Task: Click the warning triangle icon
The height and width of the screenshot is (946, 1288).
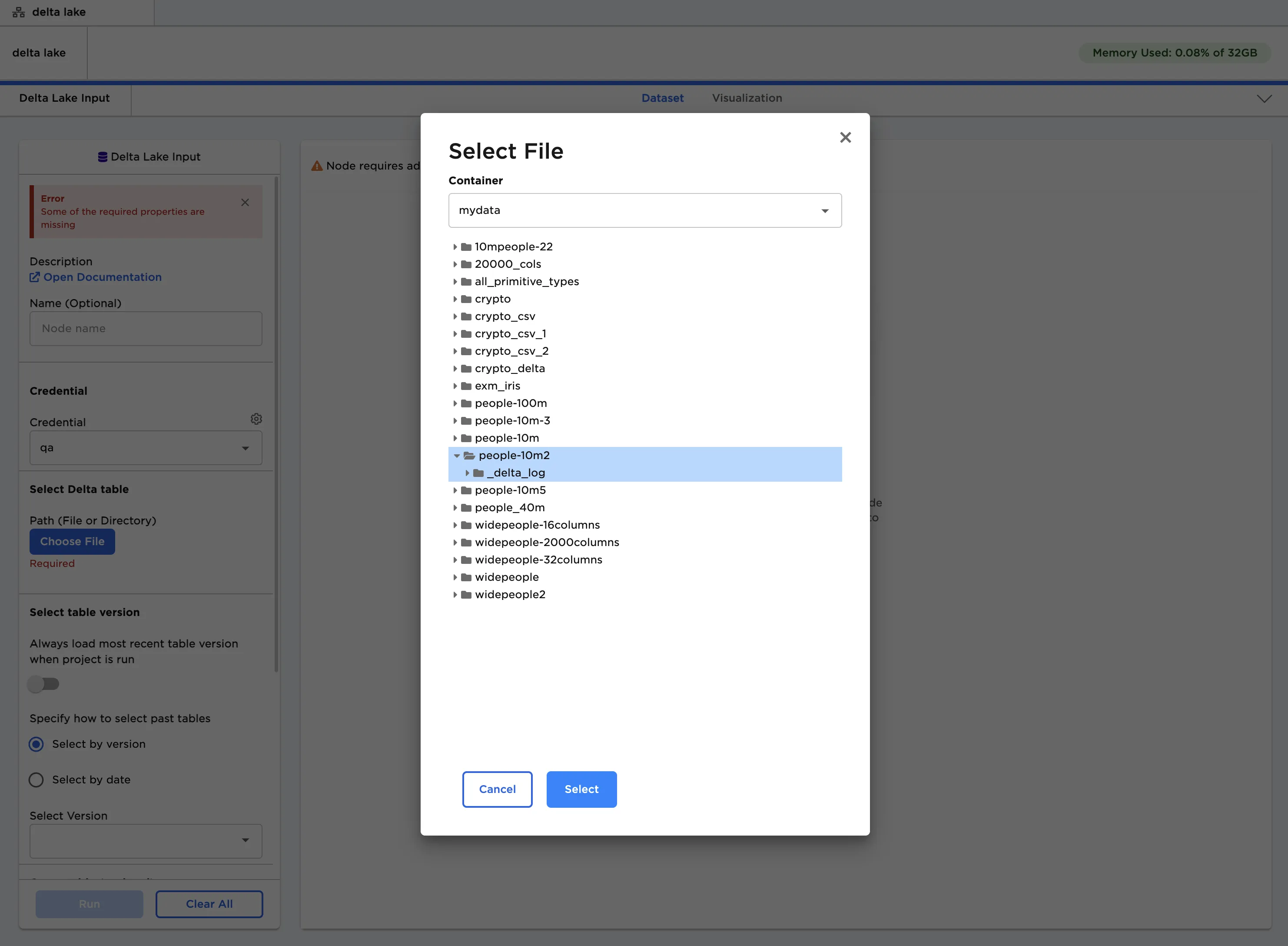Action: pos(316,166)
